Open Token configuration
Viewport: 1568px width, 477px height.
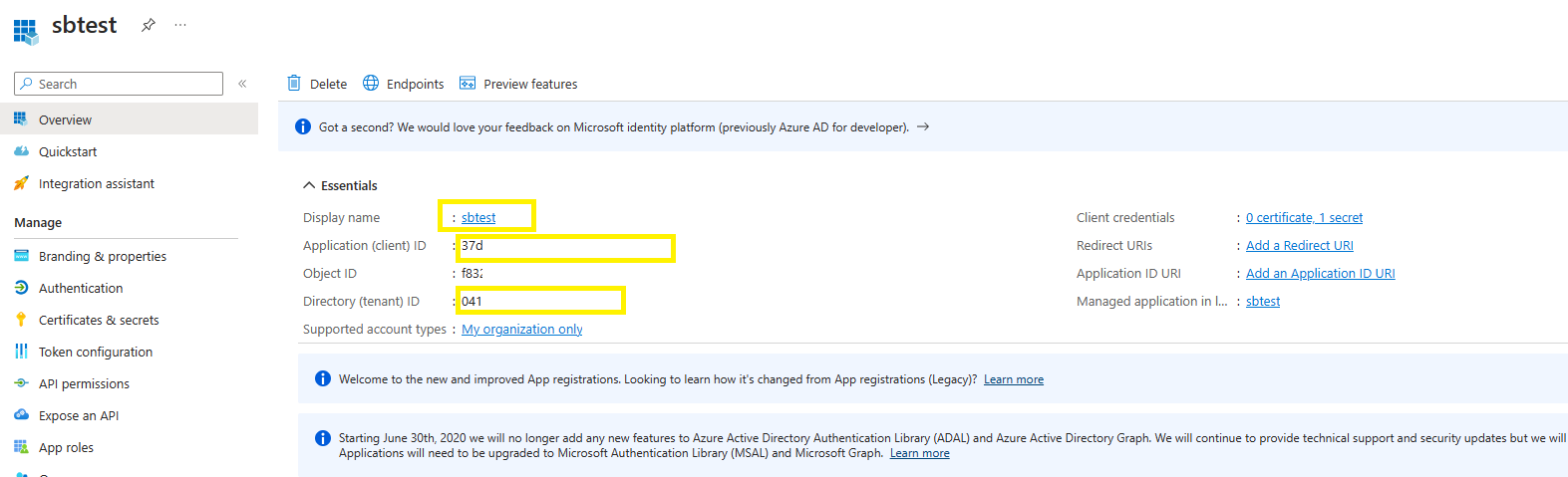point(96,352)
